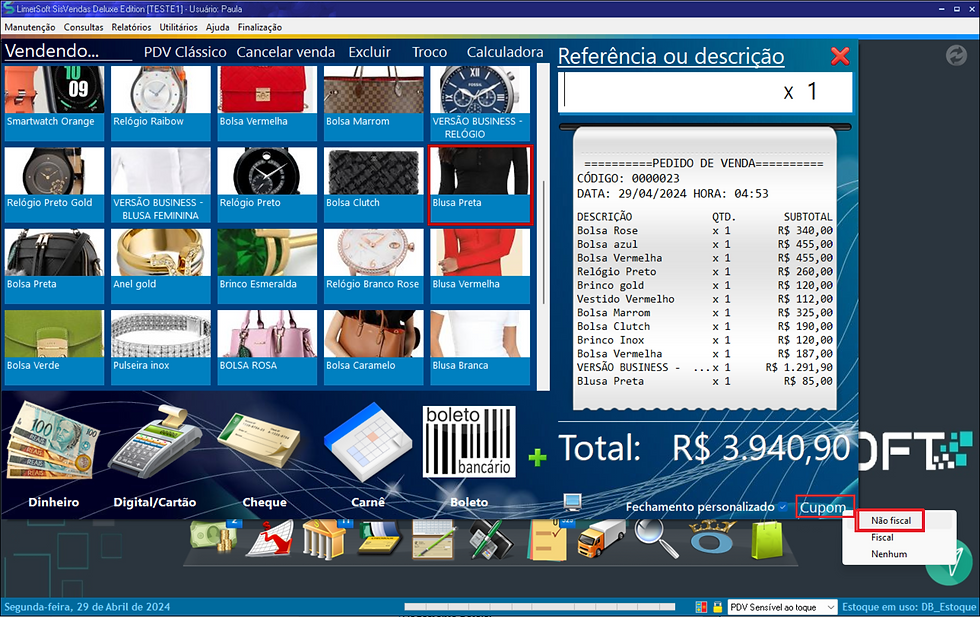Click the green shopping bag icon
The image size is (980, 617).
coord(768,540)
